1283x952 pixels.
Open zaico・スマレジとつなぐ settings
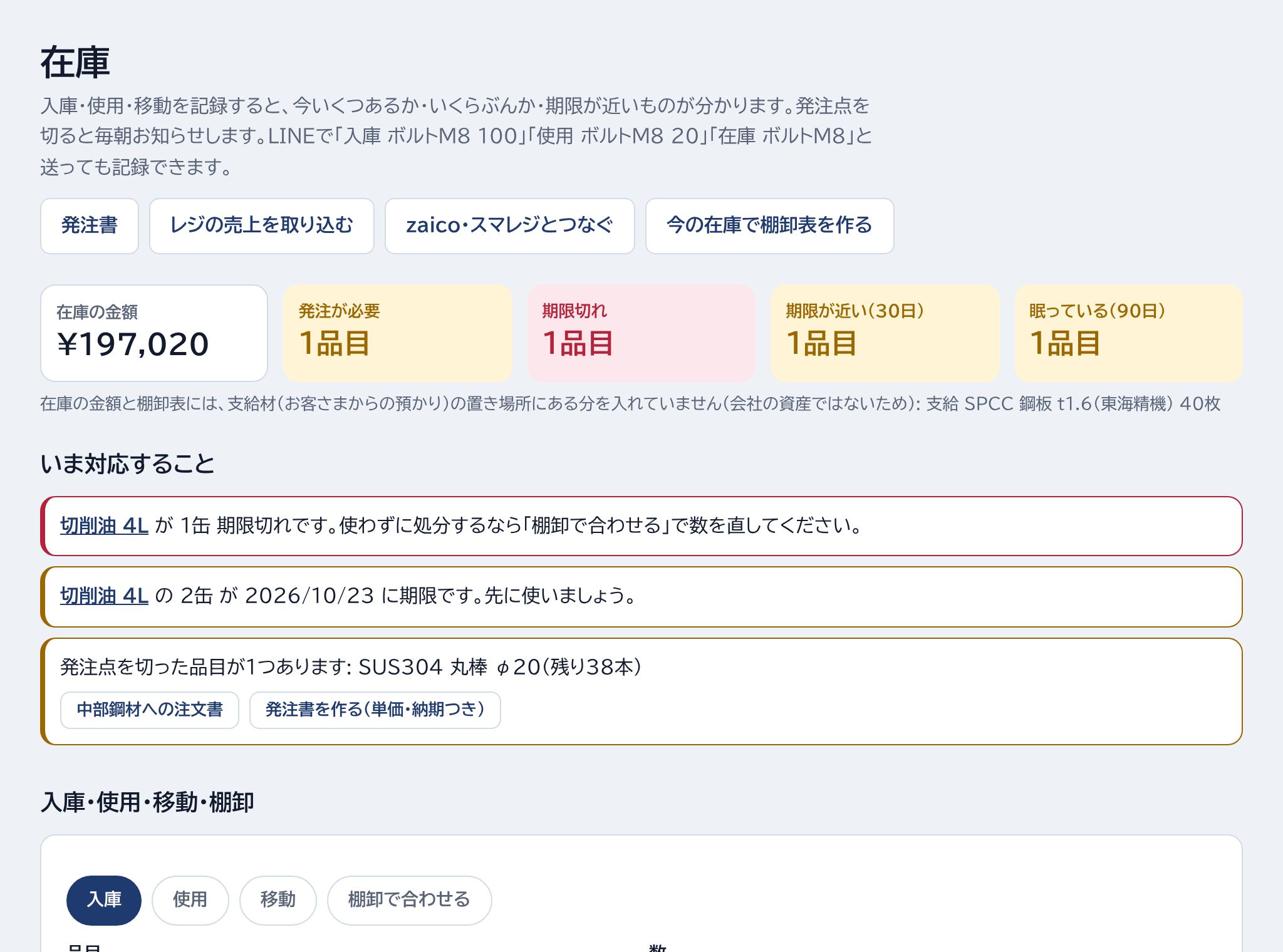(510, 226)
